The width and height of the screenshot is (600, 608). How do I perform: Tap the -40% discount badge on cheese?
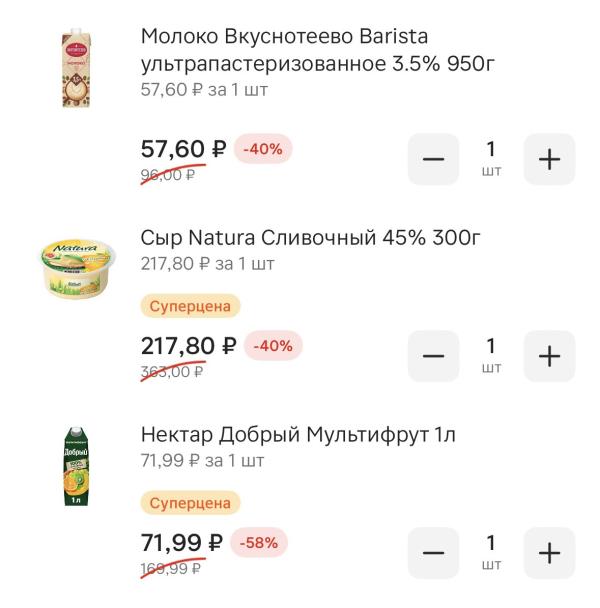(x=273, y=346)
